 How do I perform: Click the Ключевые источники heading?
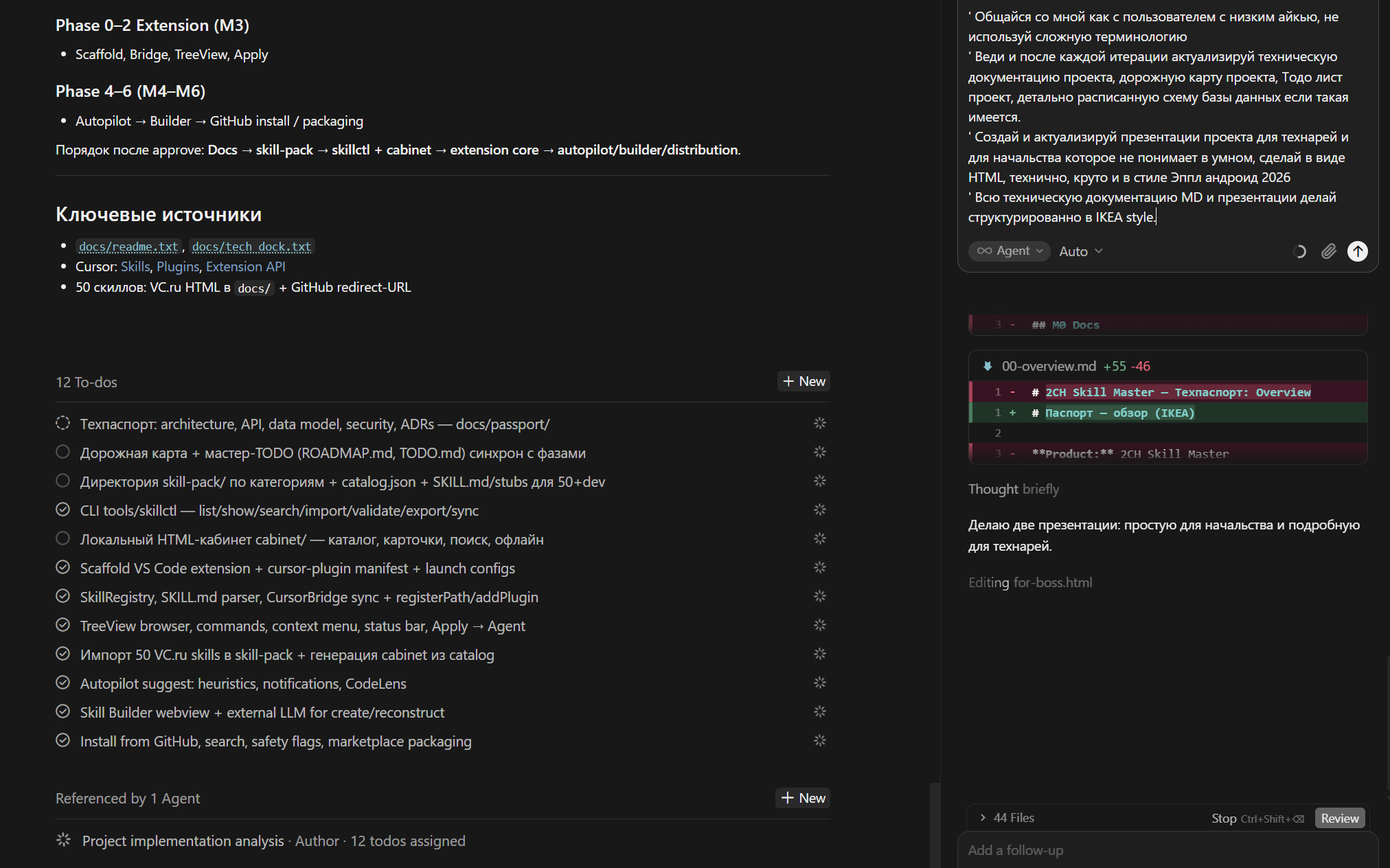[x=159, y=214]
